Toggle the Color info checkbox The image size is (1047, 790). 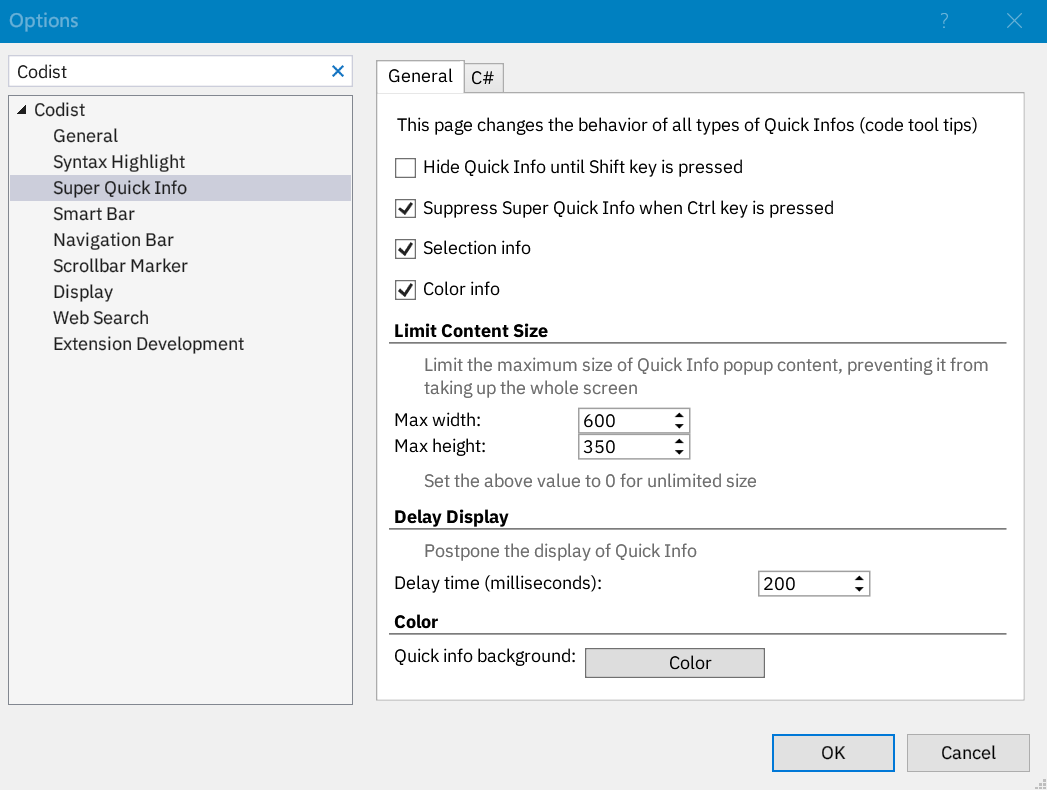pyautogui.click(x=405, y=289)
